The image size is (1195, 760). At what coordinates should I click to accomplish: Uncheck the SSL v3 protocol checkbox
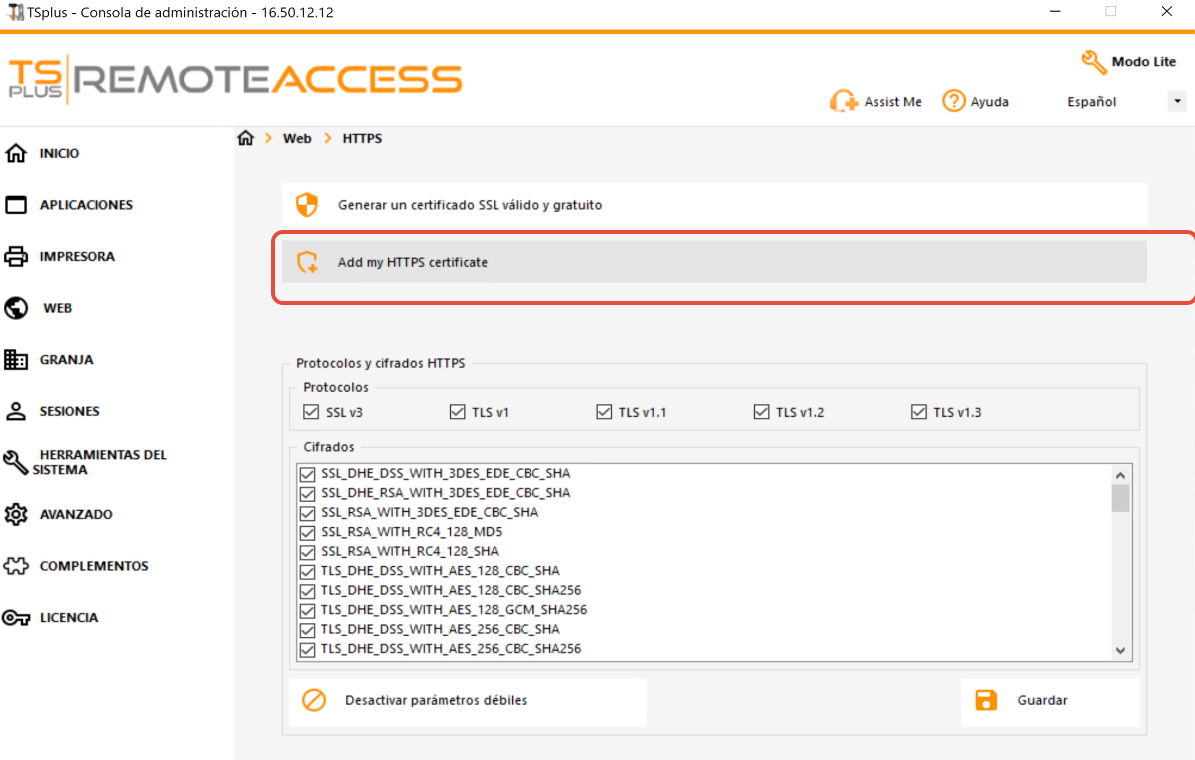[x=311, y=412]
